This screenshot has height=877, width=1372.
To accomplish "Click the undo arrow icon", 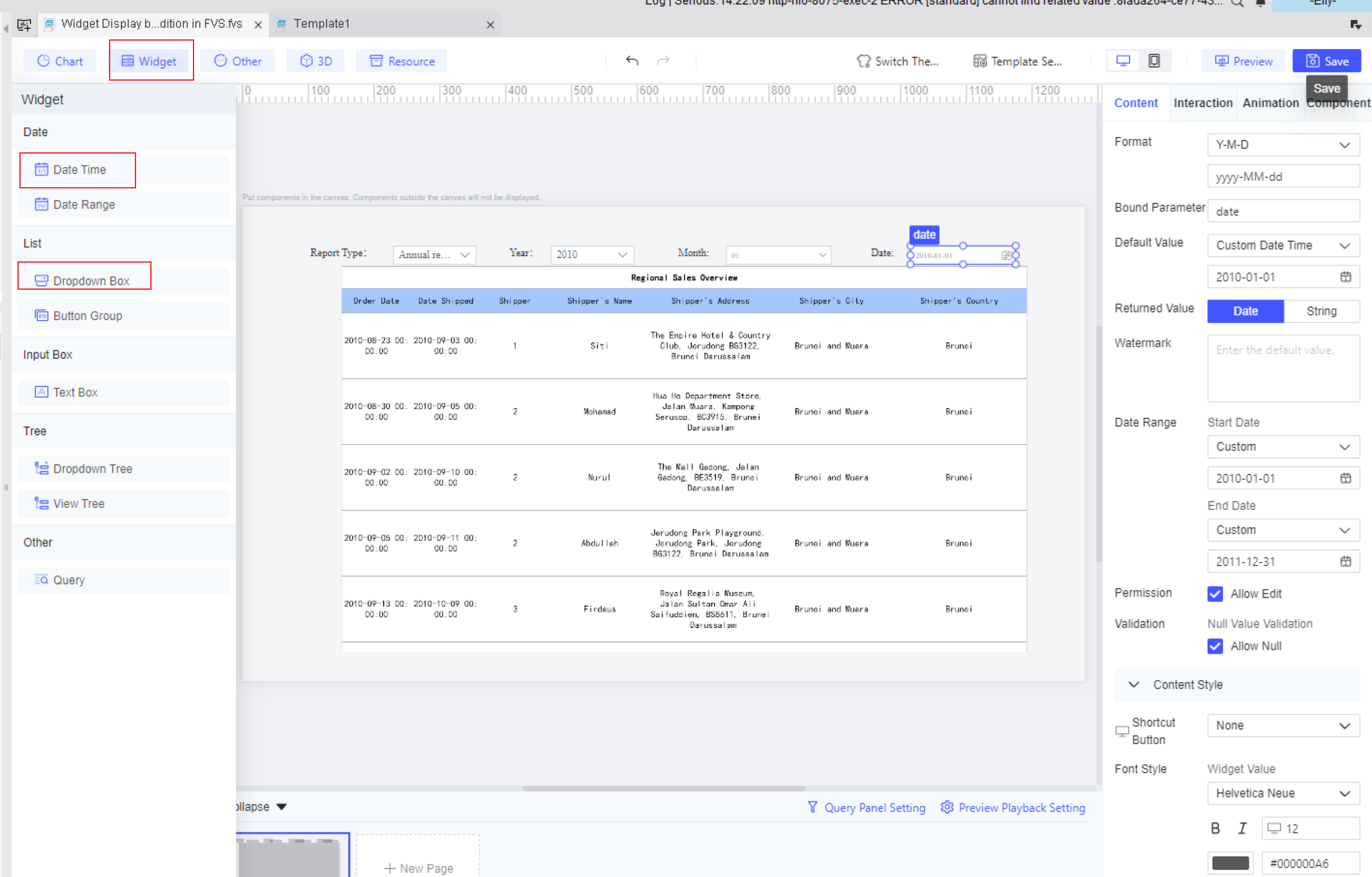I will click(632, 61).
